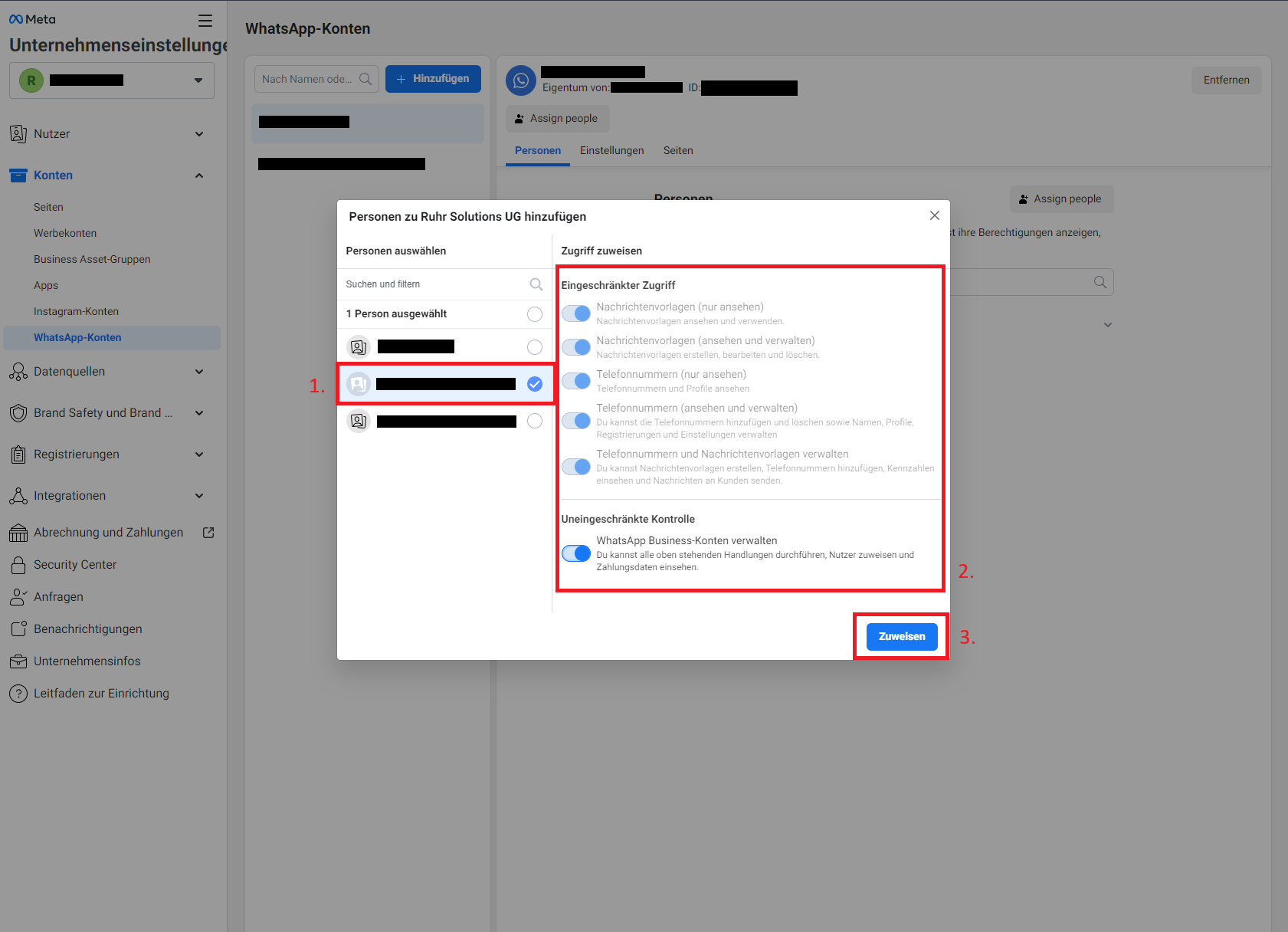1288x932 pixels.
Task: Toggle Telefonnummern (nur ansehen) switch
Action: pos(576,381)
